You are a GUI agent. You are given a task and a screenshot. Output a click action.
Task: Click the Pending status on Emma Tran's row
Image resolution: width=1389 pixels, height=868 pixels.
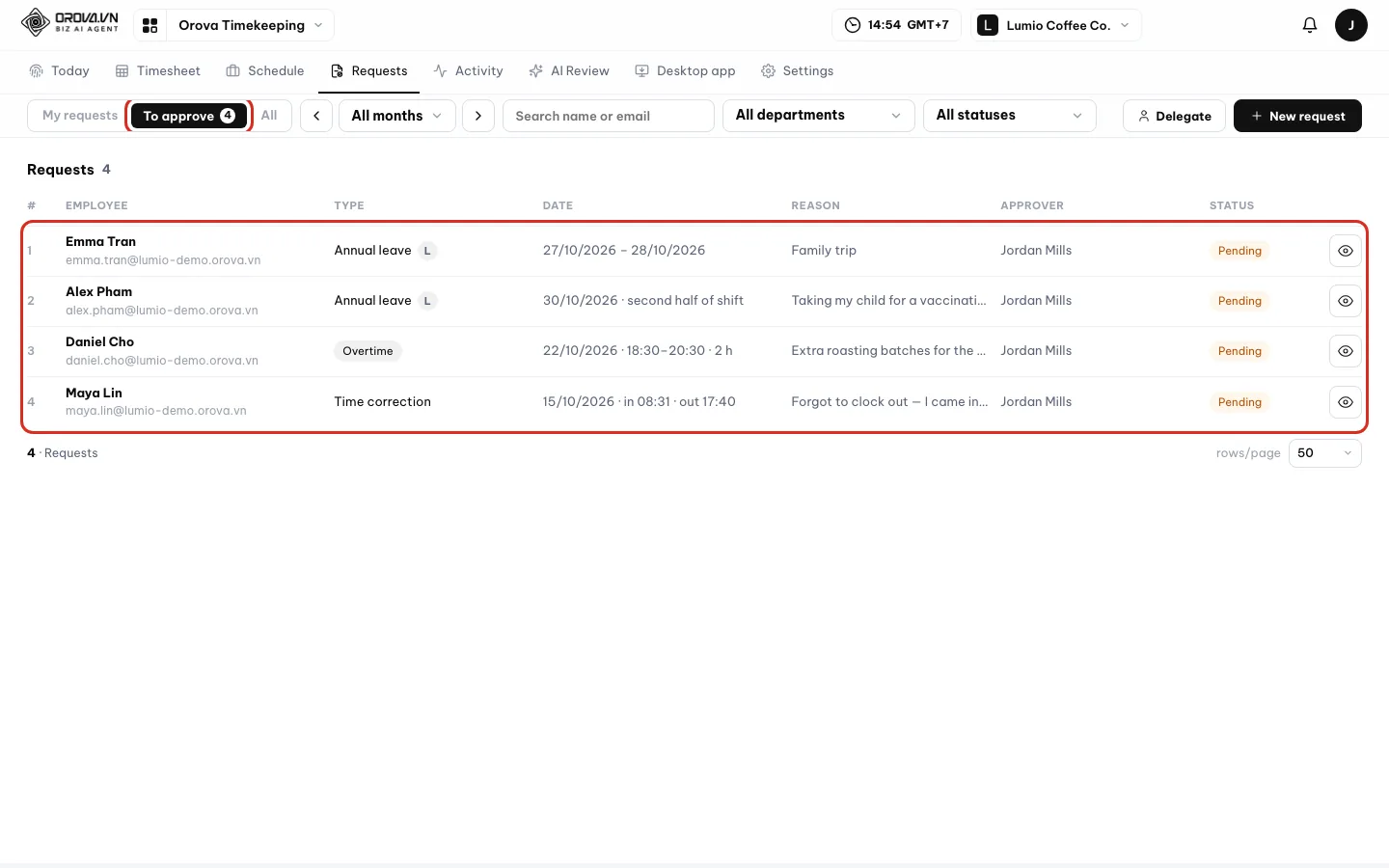click(x=1239, y=251)
